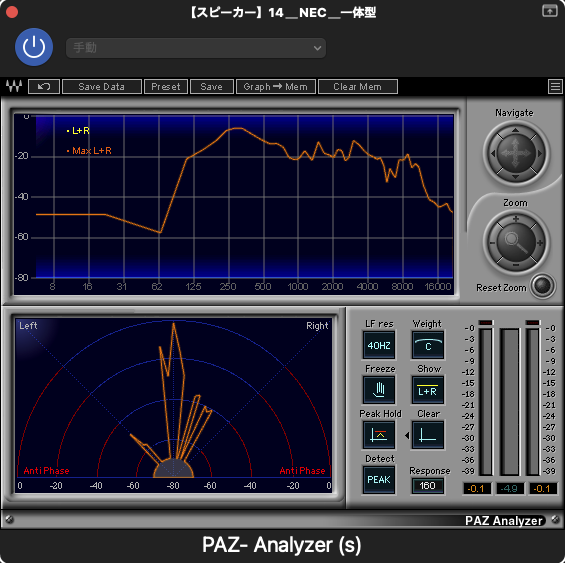Click the Reset Zoom round button
565x563 pixels.
click(543, 286)
